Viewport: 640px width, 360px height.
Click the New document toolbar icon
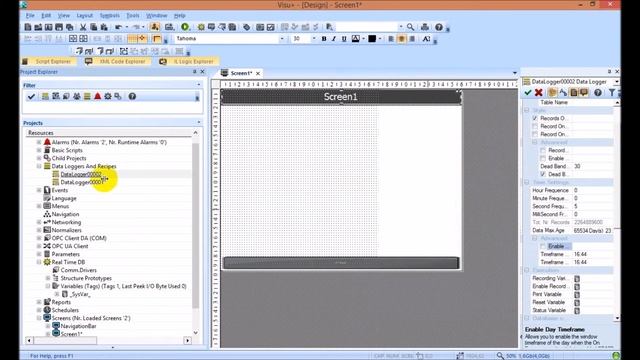pos(28,27)
